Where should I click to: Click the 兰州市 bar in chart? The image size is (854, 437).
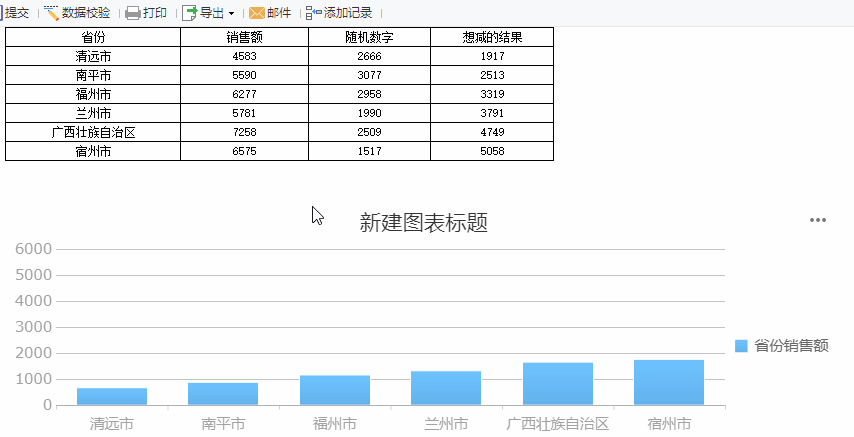[x=446, y=388]
